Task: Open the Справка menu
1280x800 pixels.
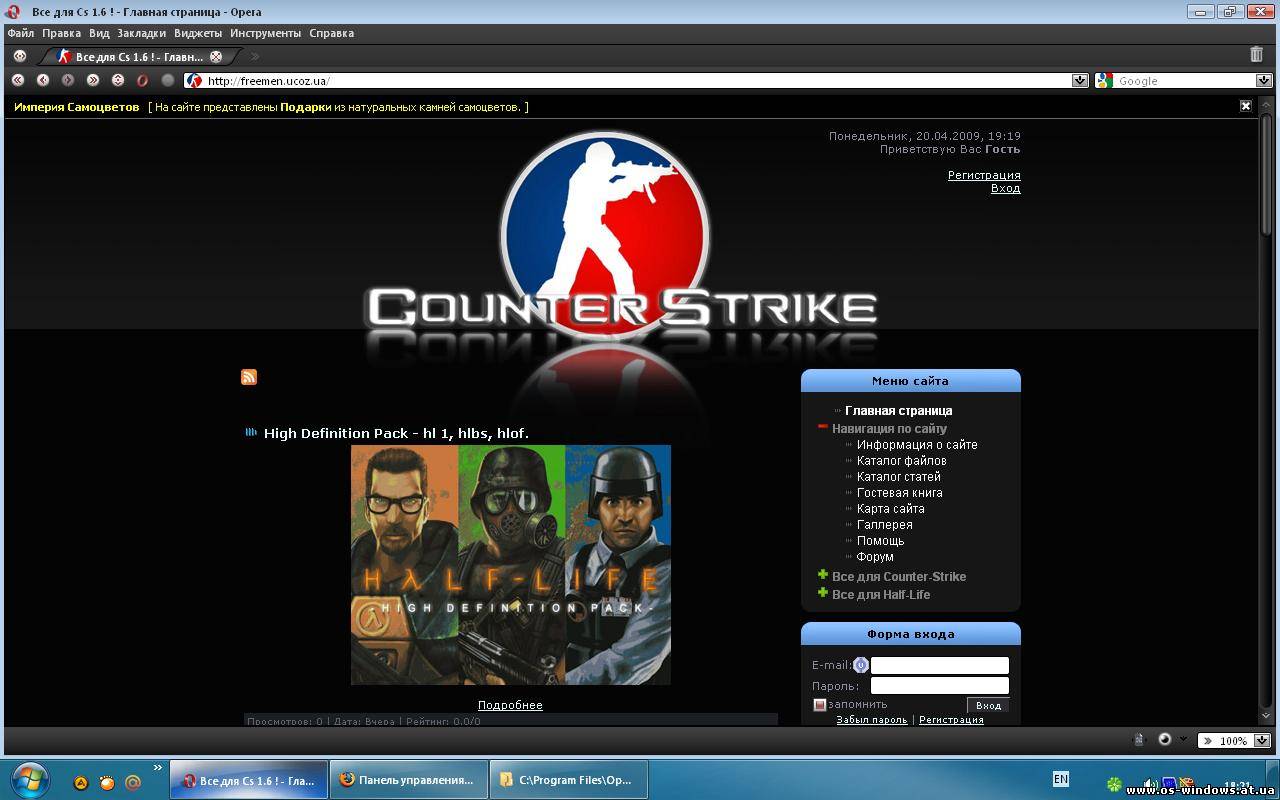Action: [332, 33]
